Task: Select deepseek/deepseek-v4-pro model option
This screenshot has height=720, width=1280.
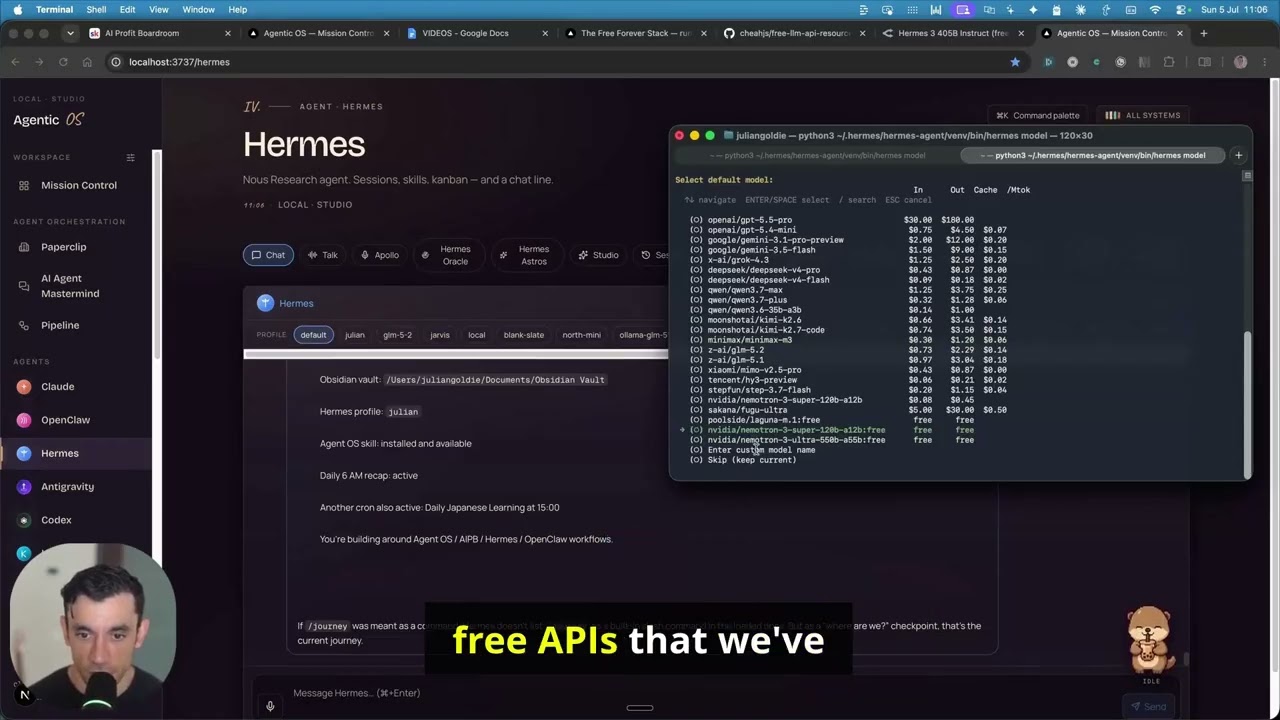Action: 755,270
